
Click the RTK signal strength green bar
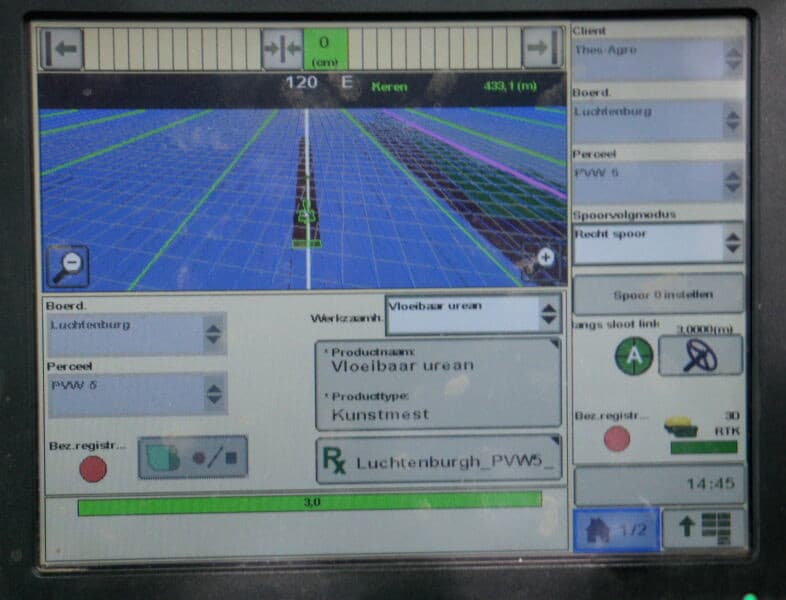tap(704, 447)
